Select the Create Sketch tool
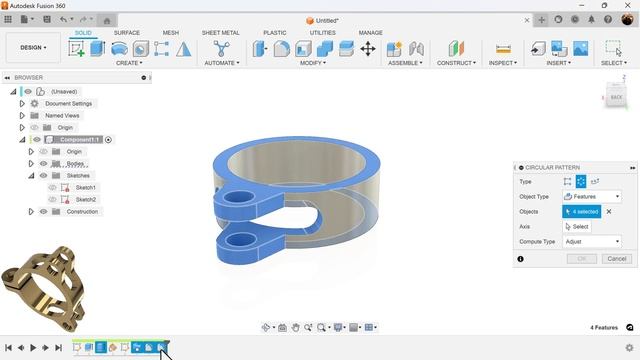640x360 pixels. coord(76,49)
